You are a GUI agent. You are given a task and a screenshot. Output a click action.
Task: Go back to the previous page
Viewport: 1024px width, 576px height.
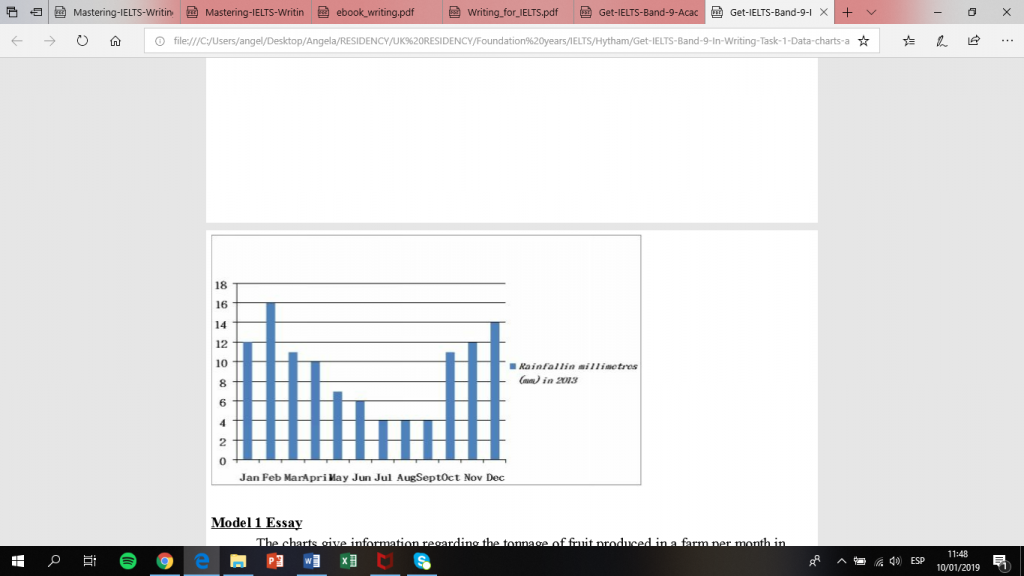coord(15,42)
